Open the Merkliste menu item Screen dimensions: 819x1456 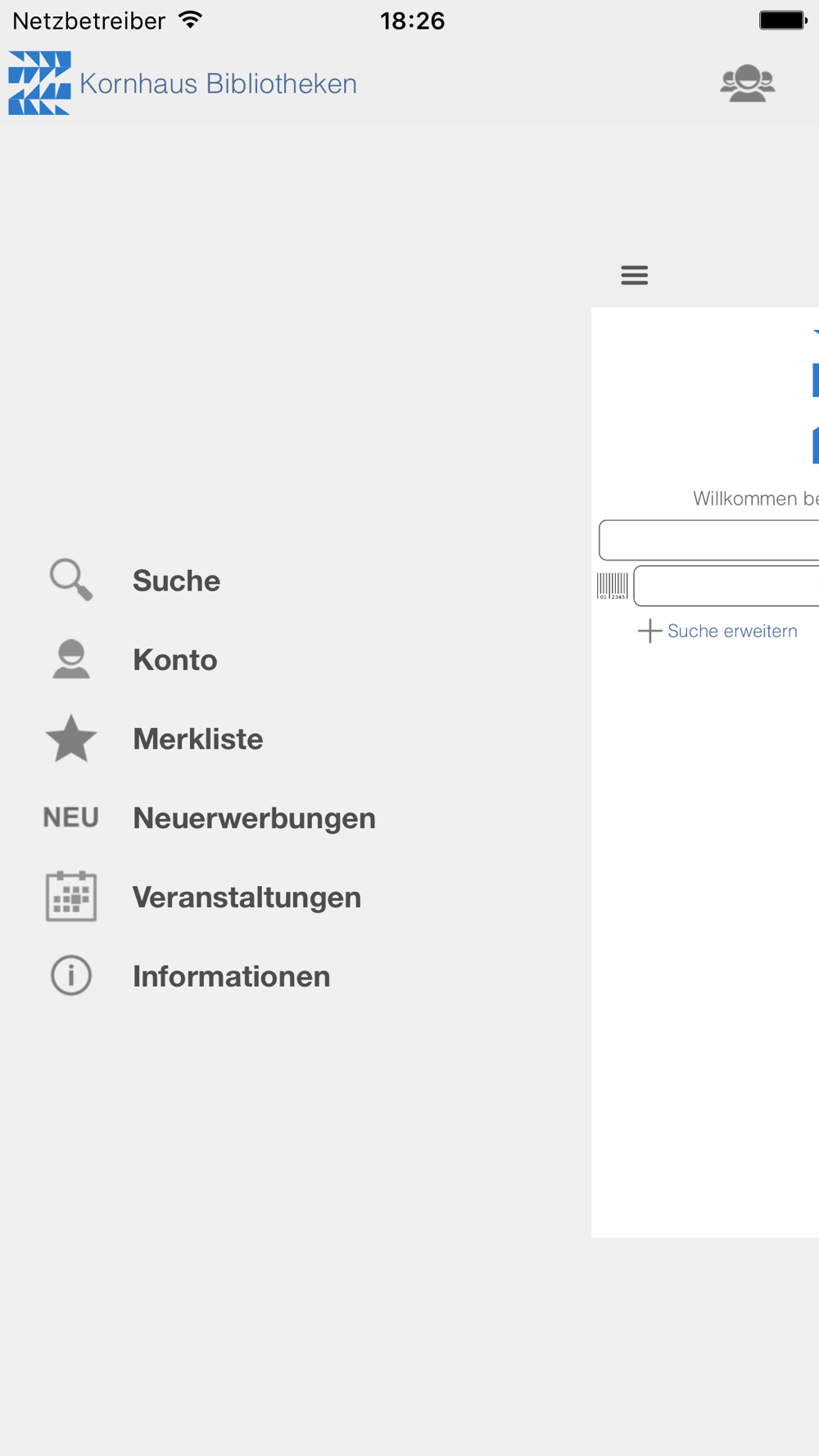tap(198, 739)
